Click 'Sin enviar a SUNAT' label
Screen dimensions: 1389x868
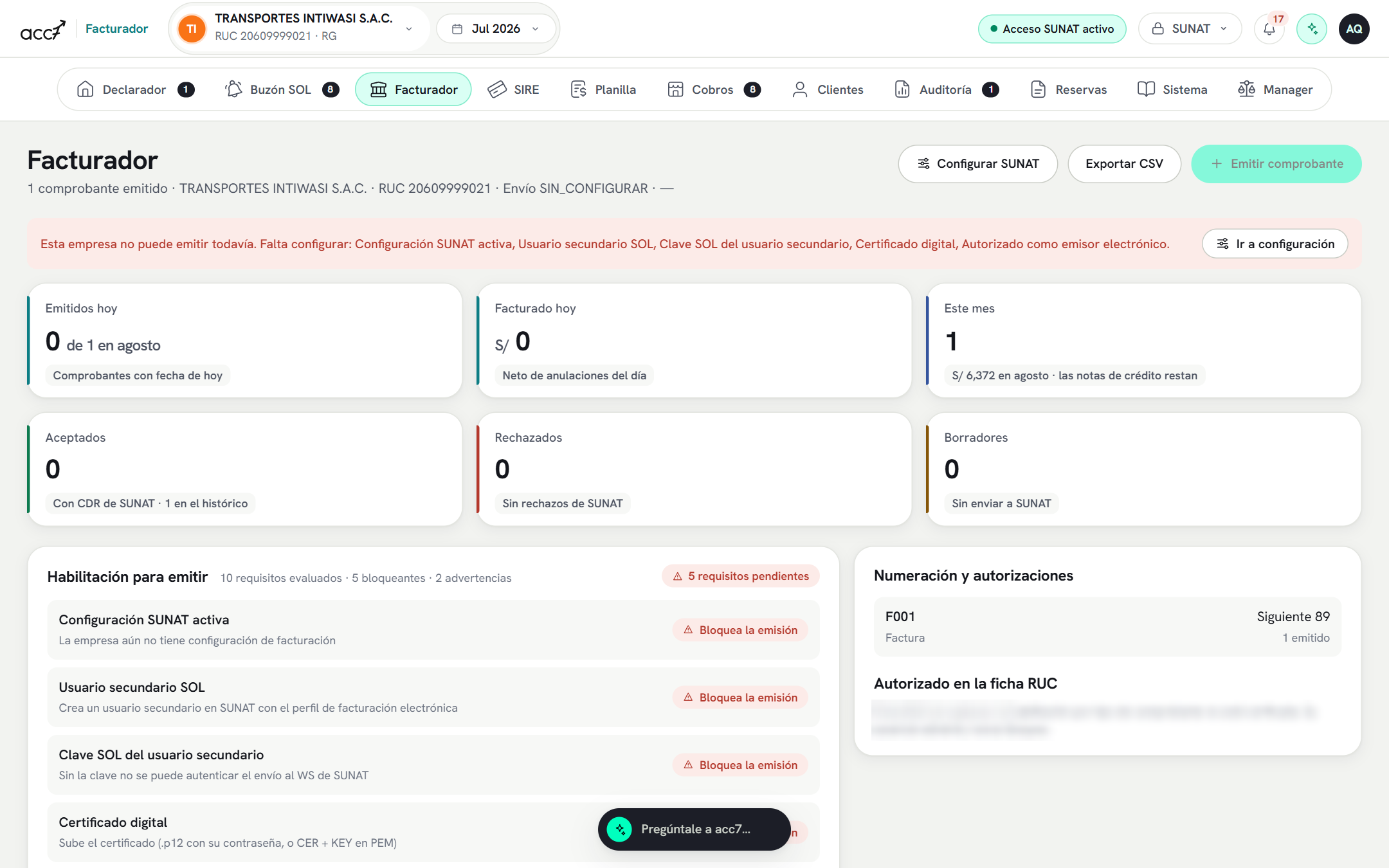pos(1001,503)
